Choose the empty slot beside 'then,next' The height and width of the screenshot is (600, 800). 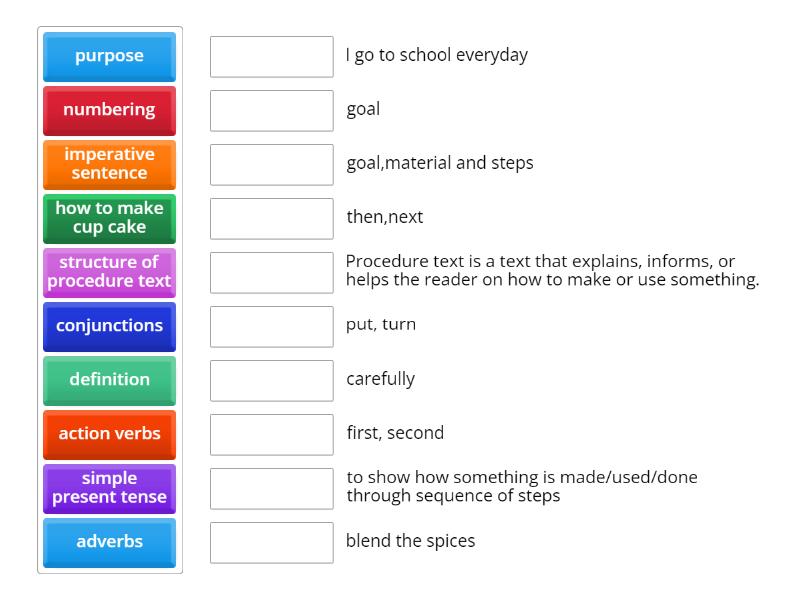(271, 218)
